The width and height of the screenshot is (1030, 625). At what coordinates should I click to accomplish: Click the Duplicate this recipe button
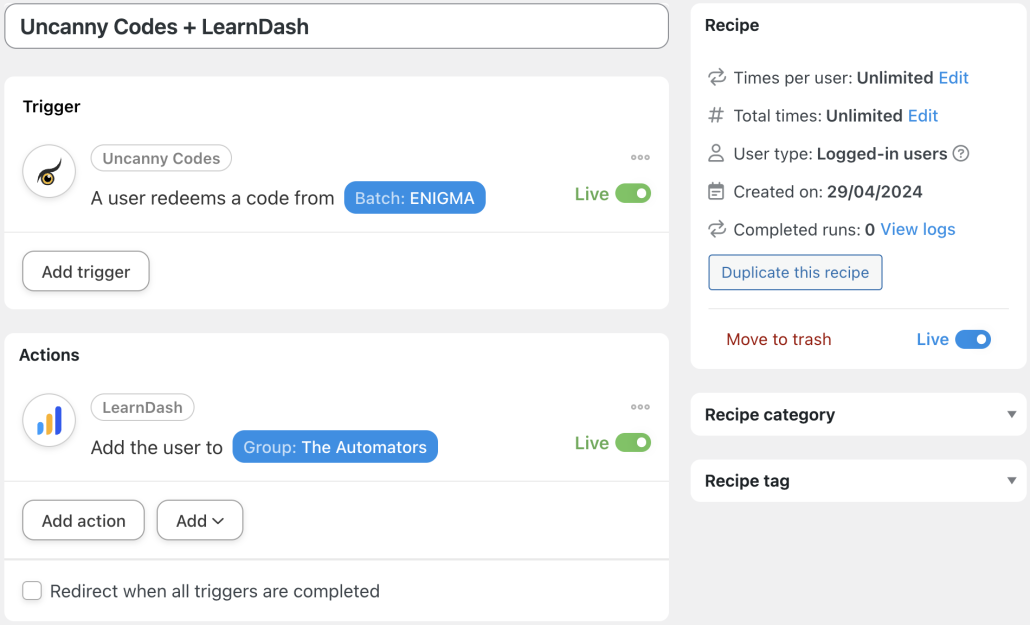tap(794, 272)
